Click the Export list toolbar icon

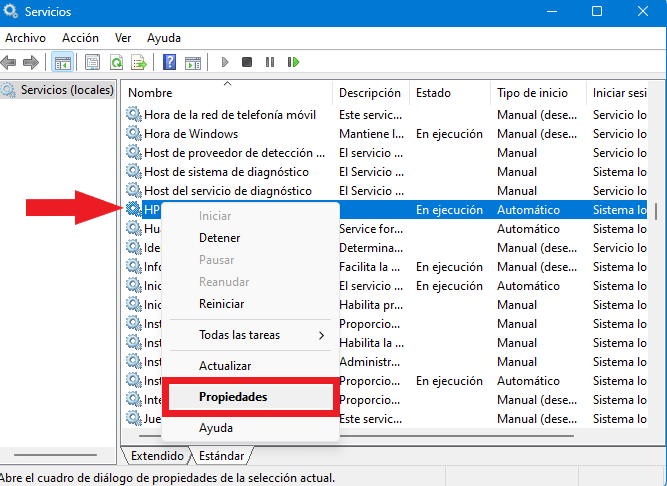click(x=139, y=63)
